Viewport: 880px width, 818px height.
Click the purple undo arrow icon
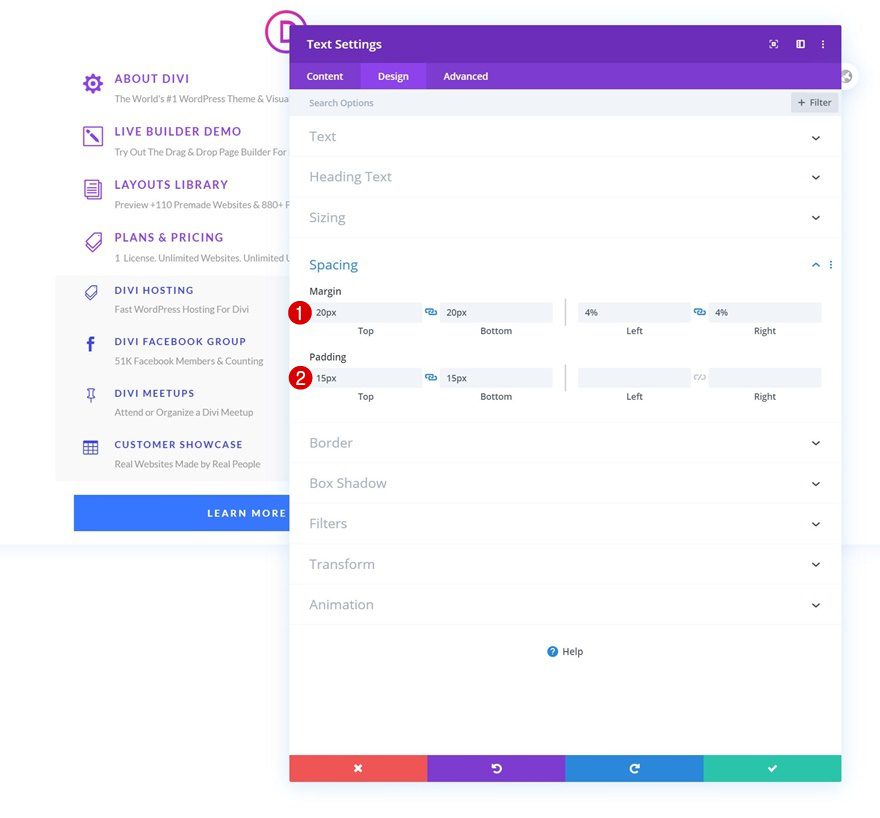tap(497, 768)
